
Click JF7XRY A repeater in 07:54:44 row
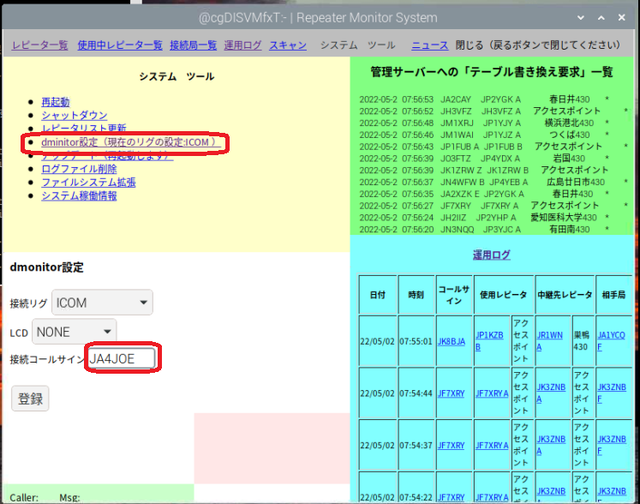point(492,393)
